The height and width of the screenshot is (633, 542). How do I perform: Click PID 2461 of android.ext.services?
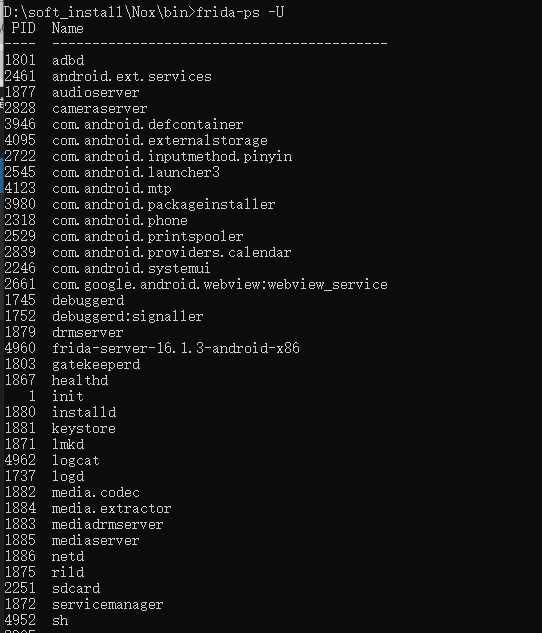click(20, 76)
